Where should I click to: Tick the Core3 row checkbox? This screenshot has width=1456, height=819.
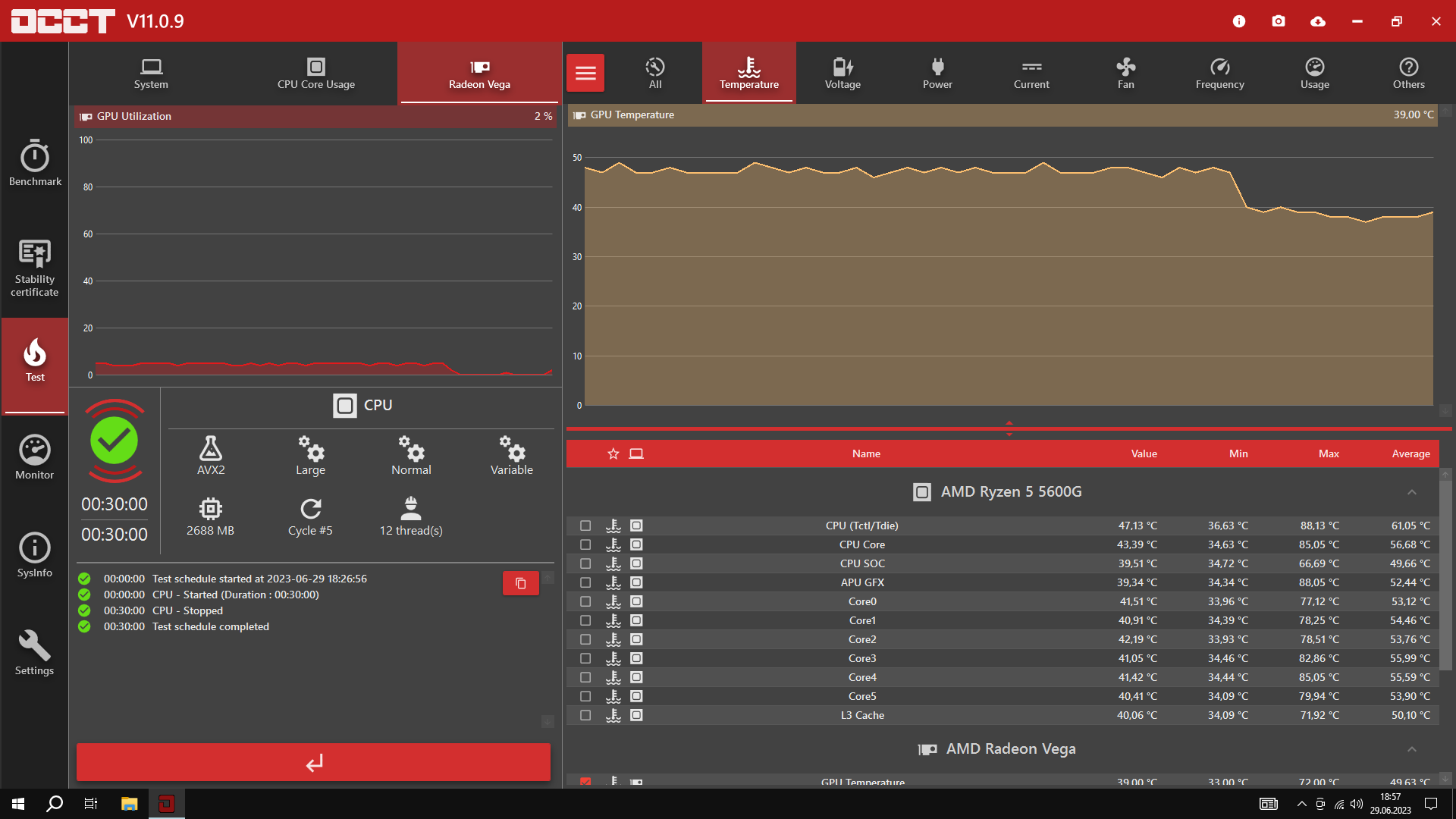tap(585, 658)
